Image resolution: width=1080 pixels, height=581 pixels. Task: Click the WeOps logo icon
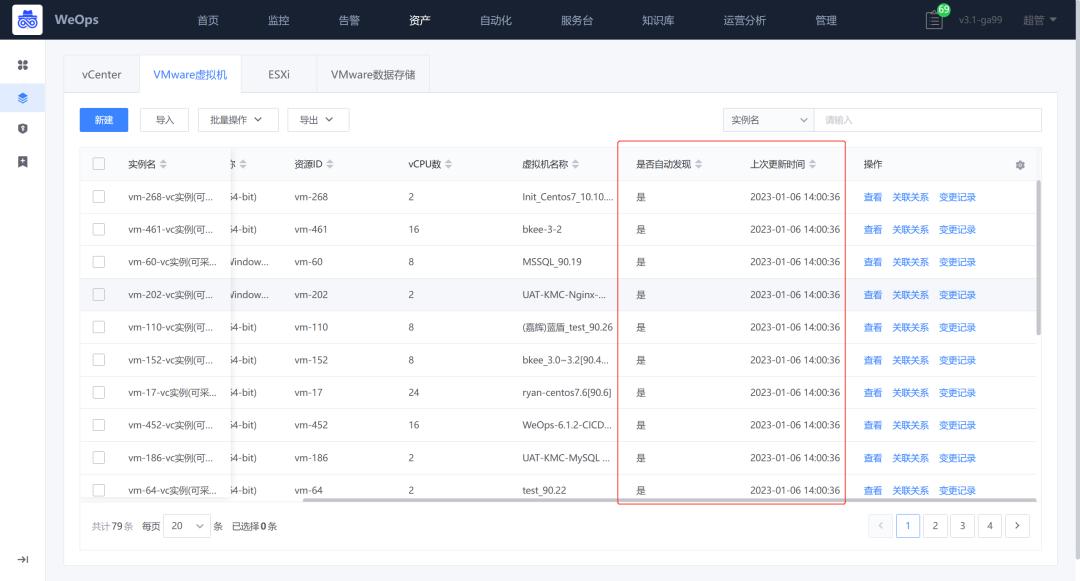point(27,20)
